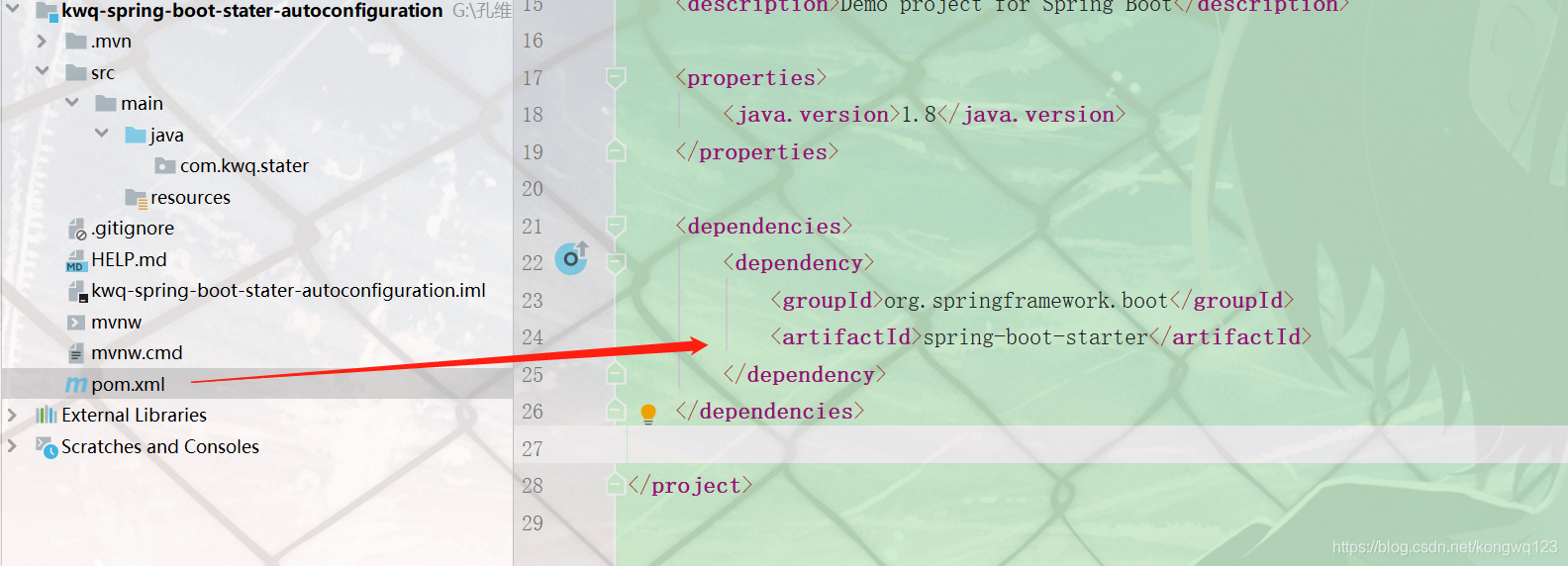The image size is (1568, 566).
Task: Expand the .mvn folder
Action: point(42,41)
